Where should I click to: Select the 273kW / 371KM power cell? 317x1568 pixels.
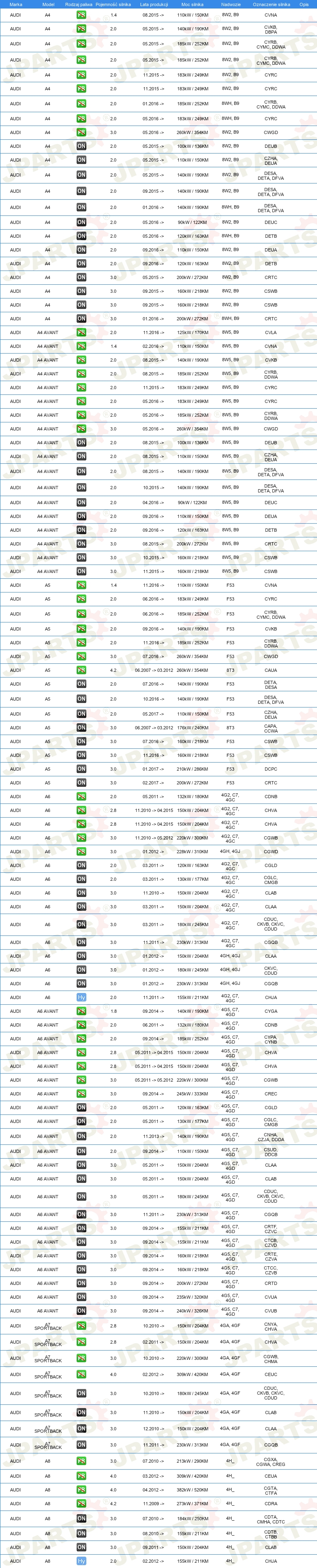pyautogui.click(x=193, y=1504)
